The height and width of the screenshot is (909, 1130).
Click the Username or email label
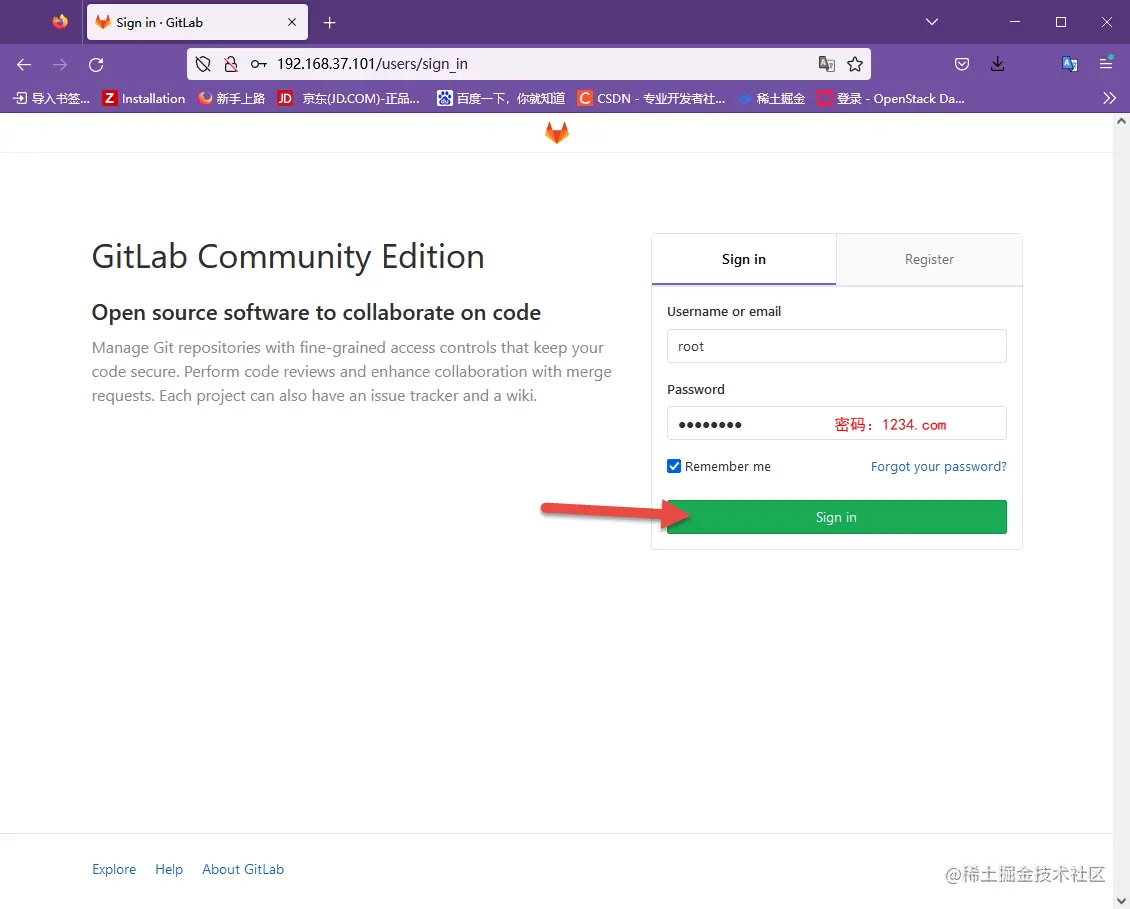[724, 311]
